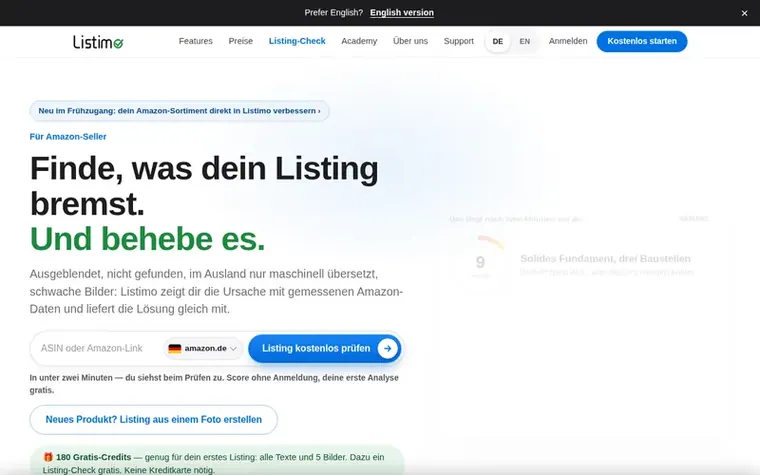Screen dimensions: 760x475
Task: Switch language to DE
Action: (498, 42)
